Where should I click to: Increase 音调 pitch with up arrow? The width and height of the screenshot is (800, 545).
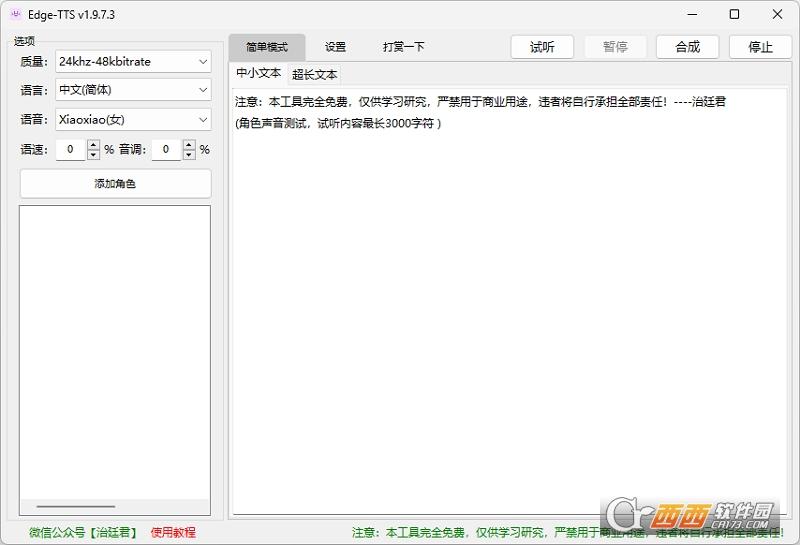[189, 144]
